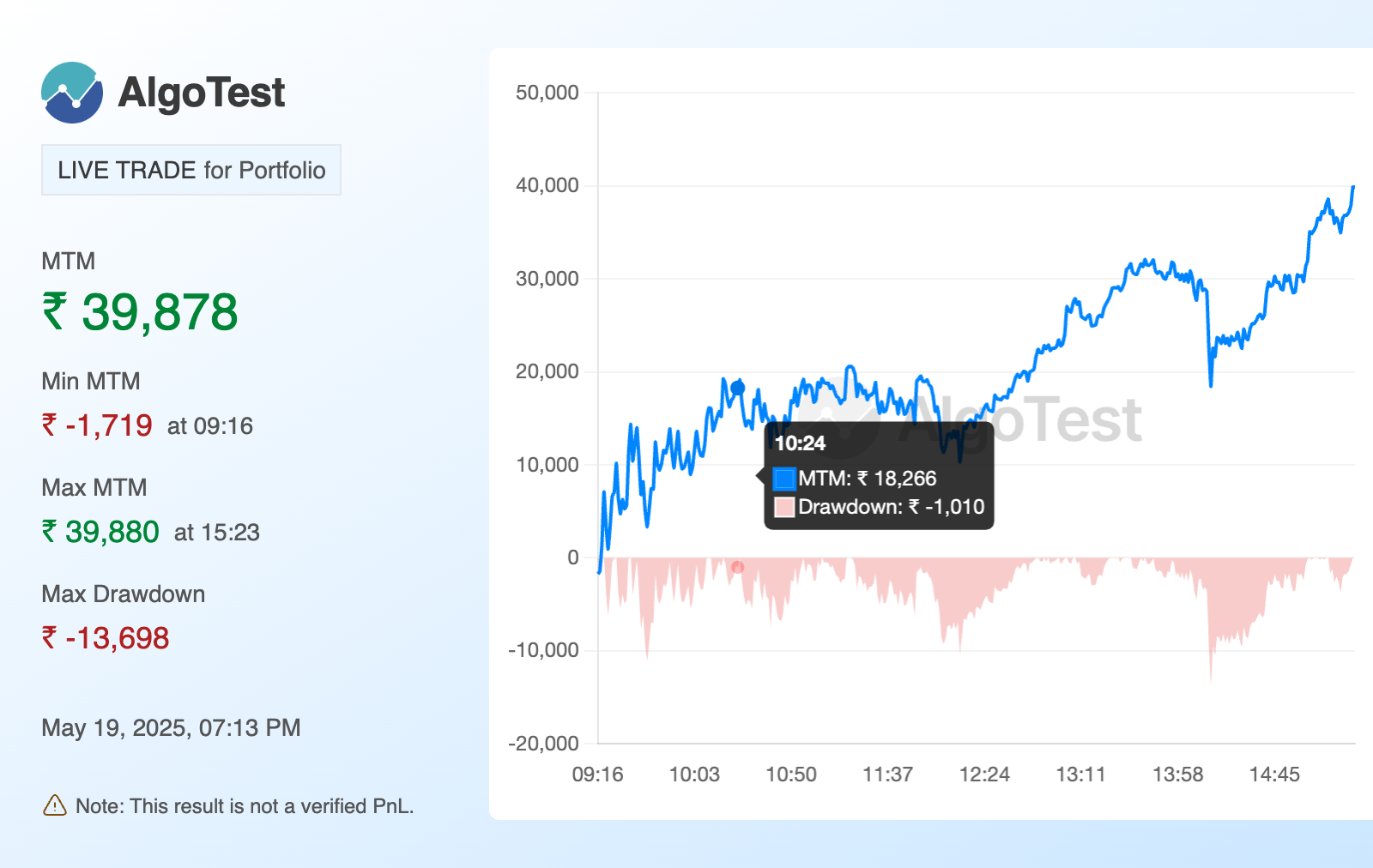This screenshot has height=868, width=1373.
Task: Click the MTM value ₹ 39,878
Action: [x=140, y=311]
